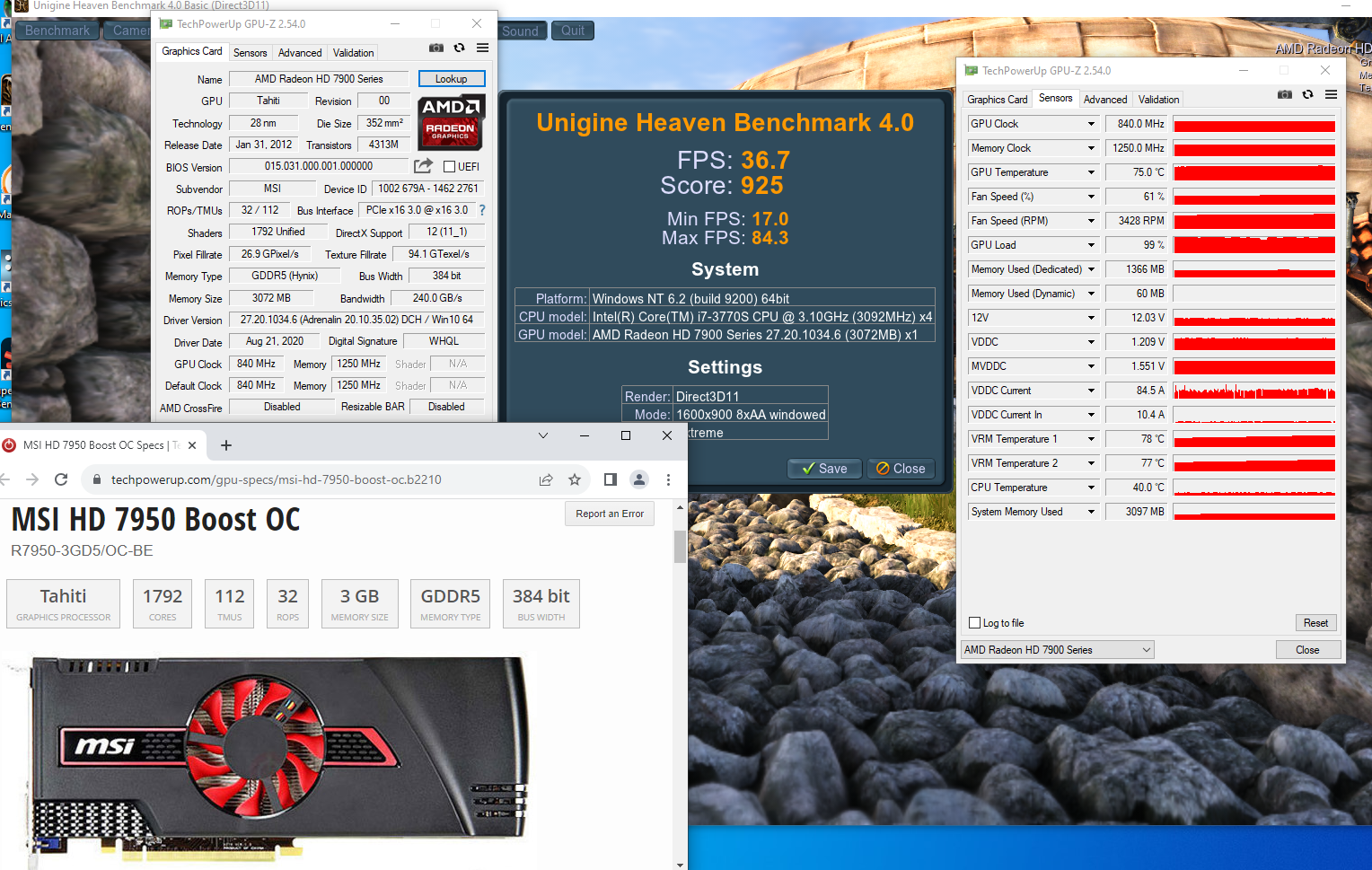
Task: Refresh the GPU-Z Sensors window
Action: point(1307,94)
